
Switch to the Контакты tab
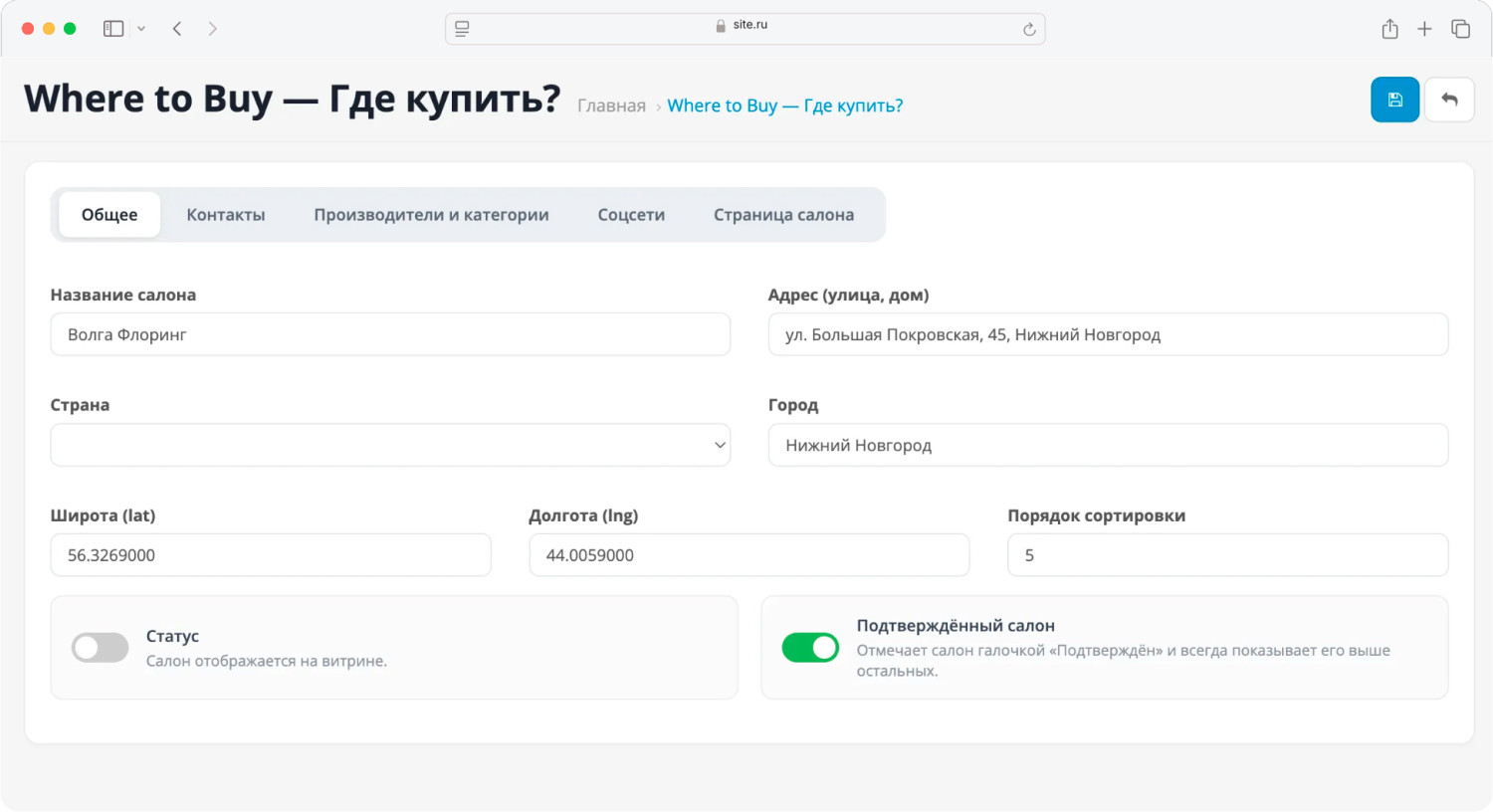click(x=226, y=215)
